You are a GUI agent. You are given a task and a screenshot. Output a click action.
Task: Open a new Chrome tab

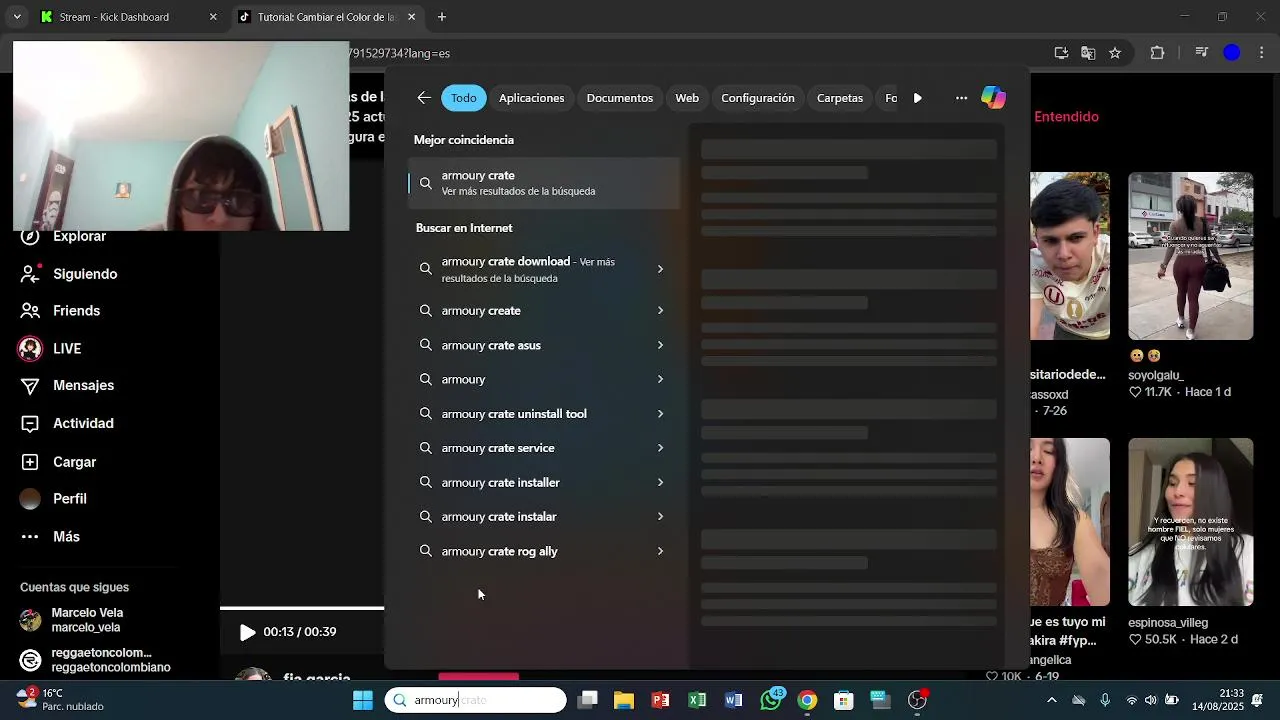(442, 17)
